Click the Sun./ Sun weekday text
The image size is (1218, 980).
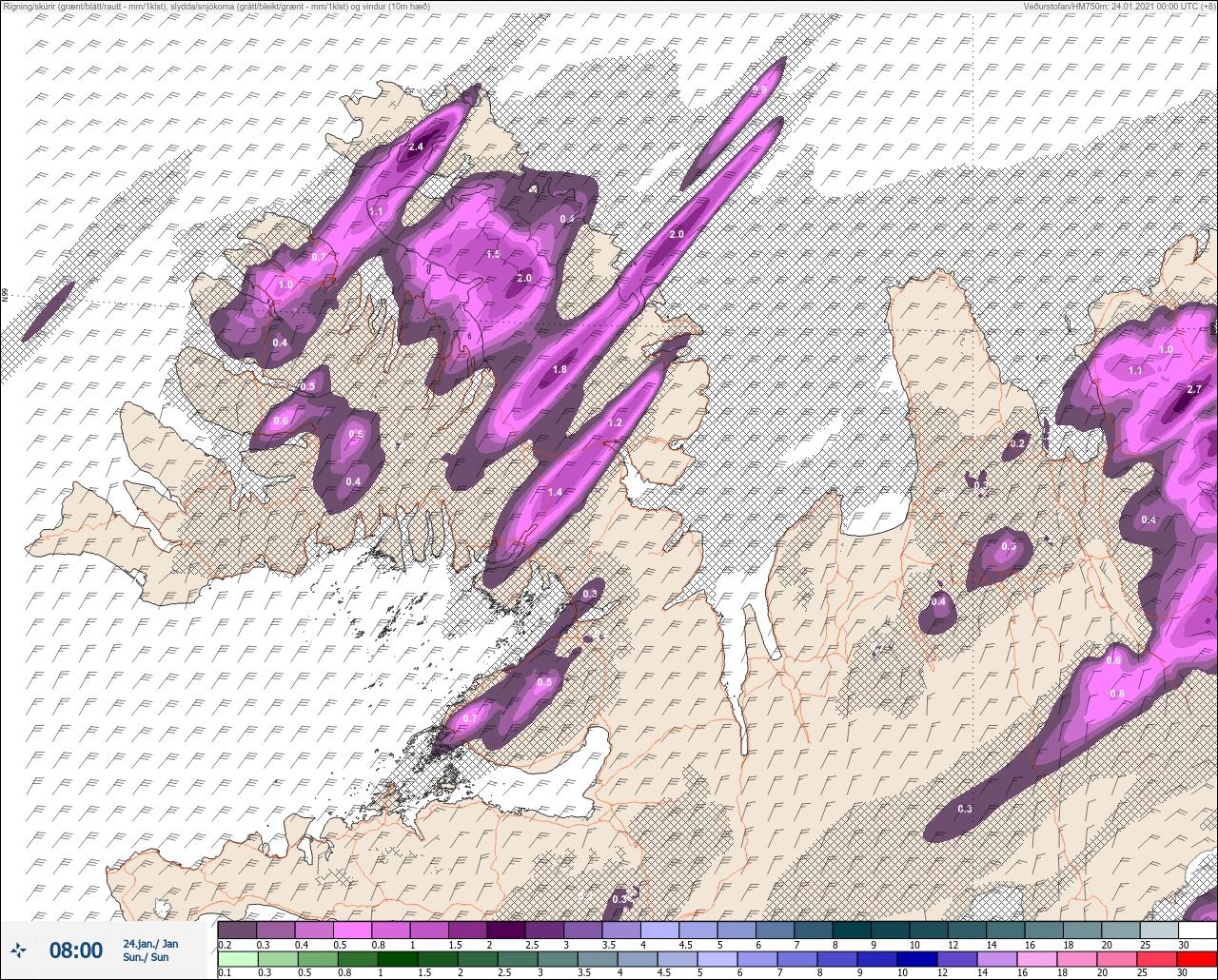[146, 957]
